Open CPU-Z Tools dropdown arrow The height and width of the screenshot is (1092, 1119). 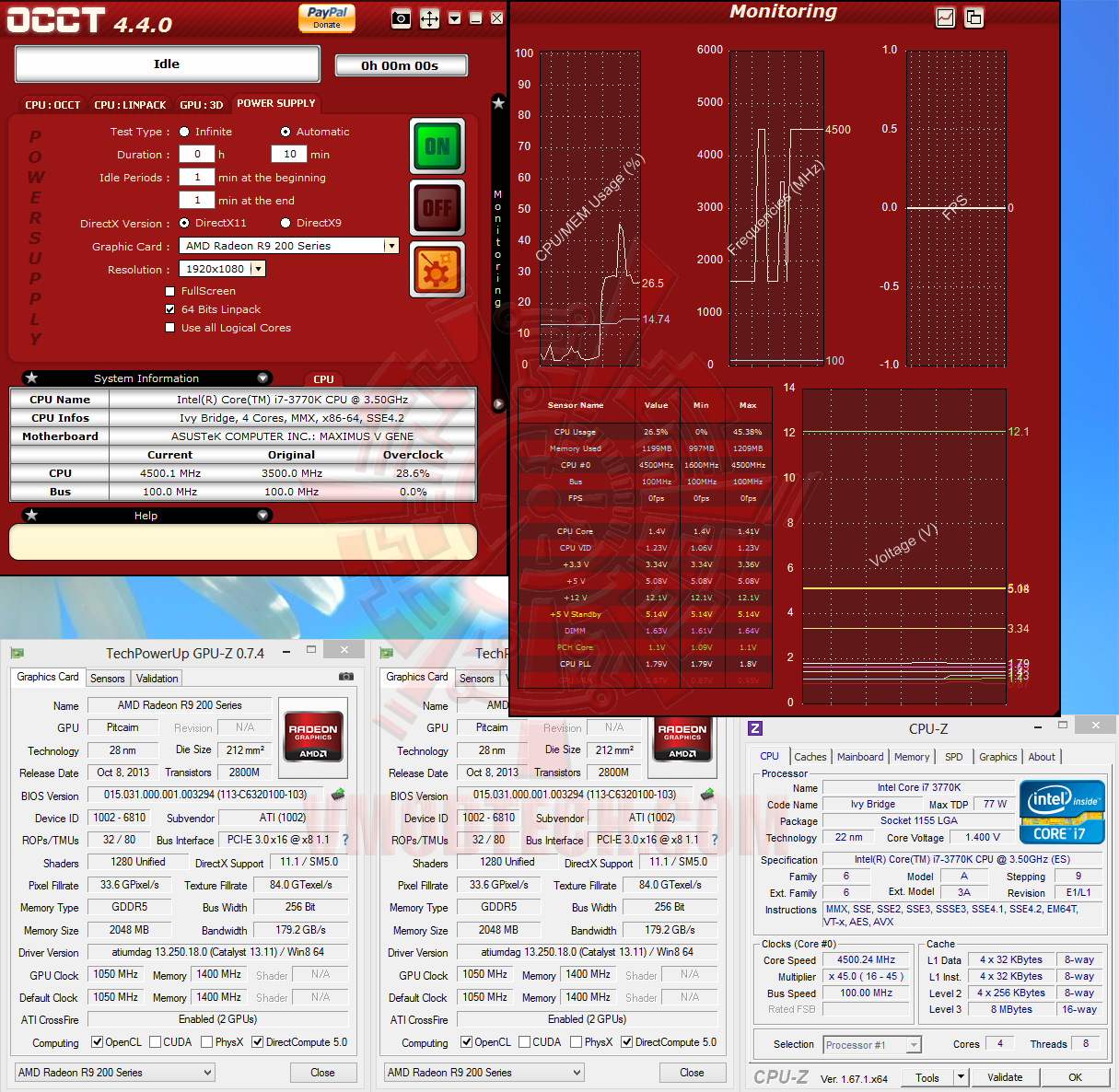(x=961, y=1077)
